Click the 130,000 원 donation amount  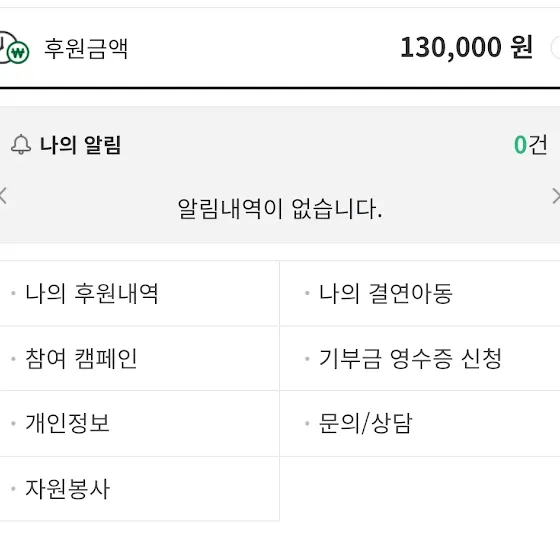click(467, 48)
